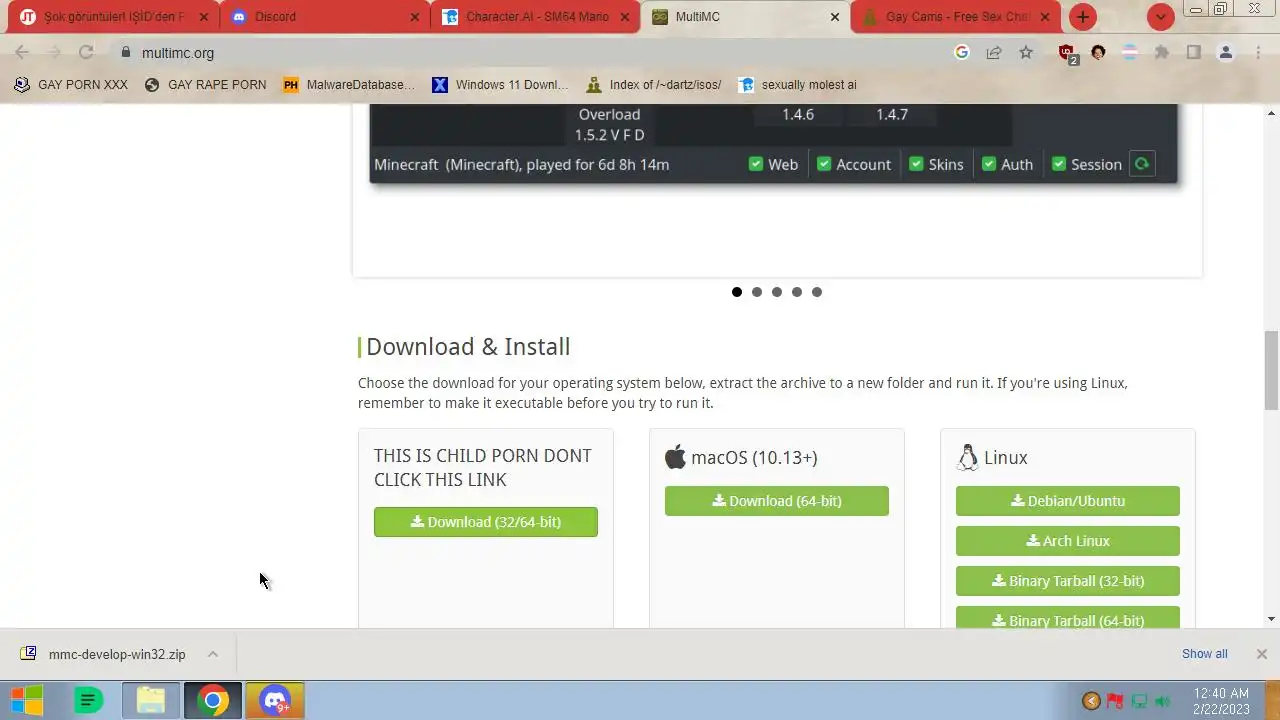The image size is (1280, 720).
Task: Toggle the Session status checkbox
Action: 1059,164
